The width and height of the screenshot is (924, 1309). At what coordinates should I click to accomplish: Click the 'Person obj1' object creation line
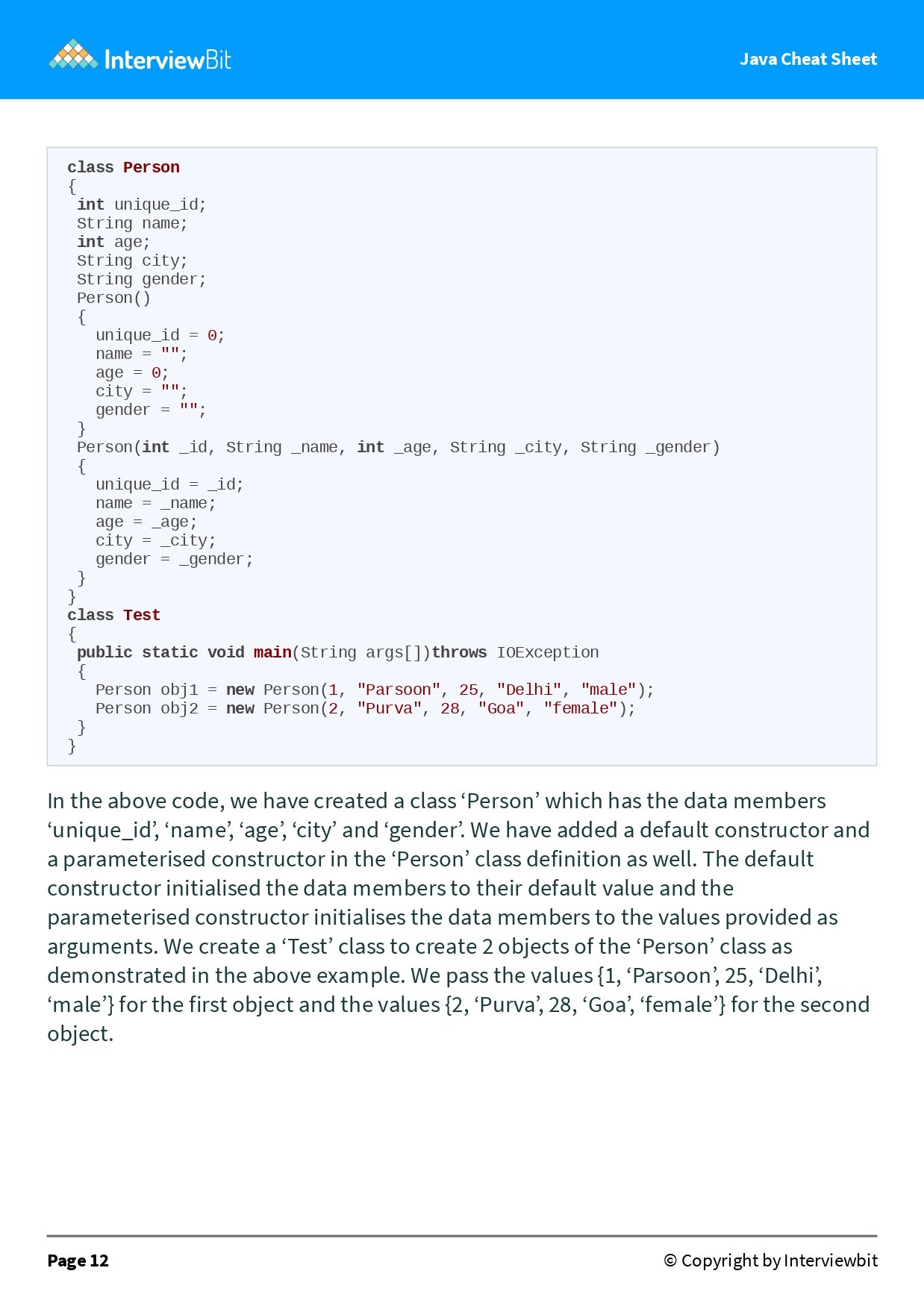(x=375, y=690)
